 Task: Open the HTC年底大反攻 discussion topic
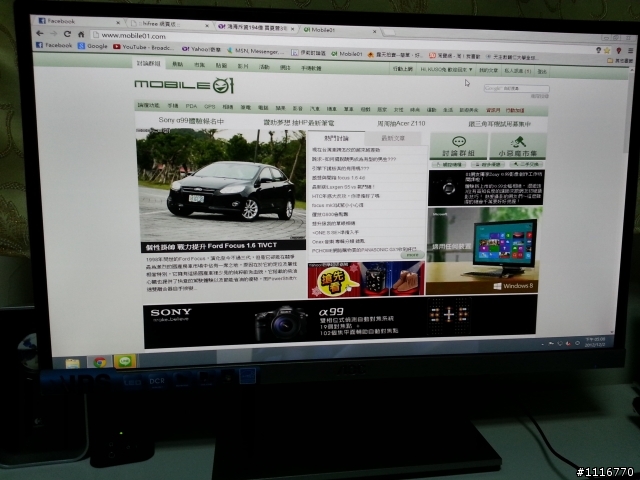click(x=346, y=196)
